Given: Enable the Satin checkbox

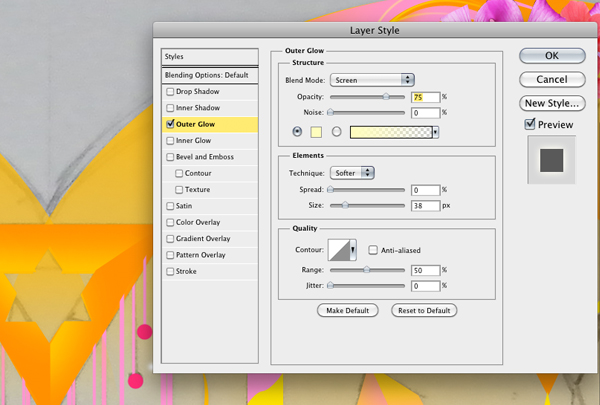Looking at the screenshot, I should [170, 206].
